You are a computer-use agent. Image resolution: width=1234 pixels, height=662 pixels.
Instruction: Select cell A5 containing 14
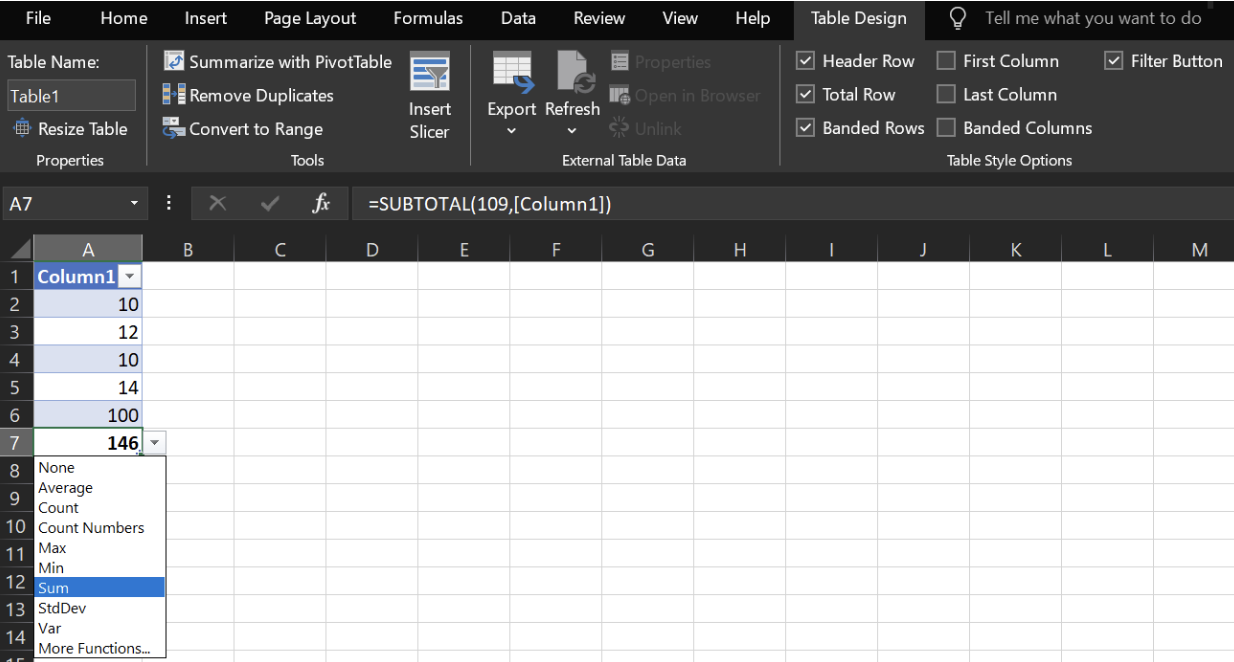point(88,387)
